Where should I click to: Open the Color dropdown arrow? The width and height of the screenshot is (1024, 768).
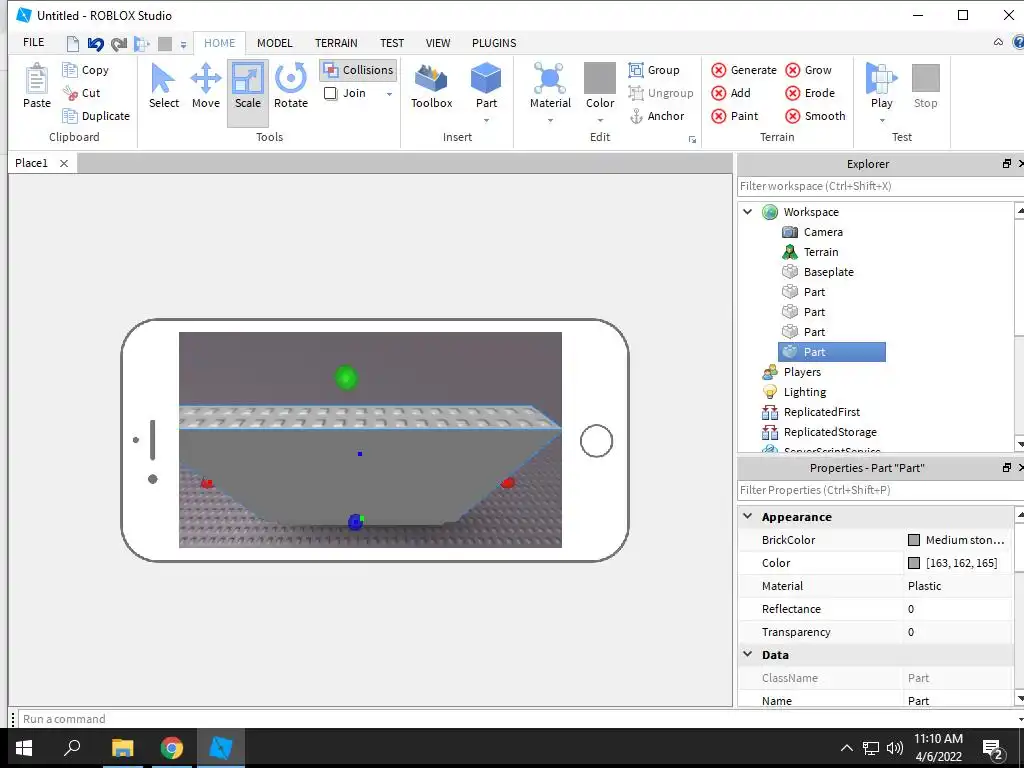point(600,120)
